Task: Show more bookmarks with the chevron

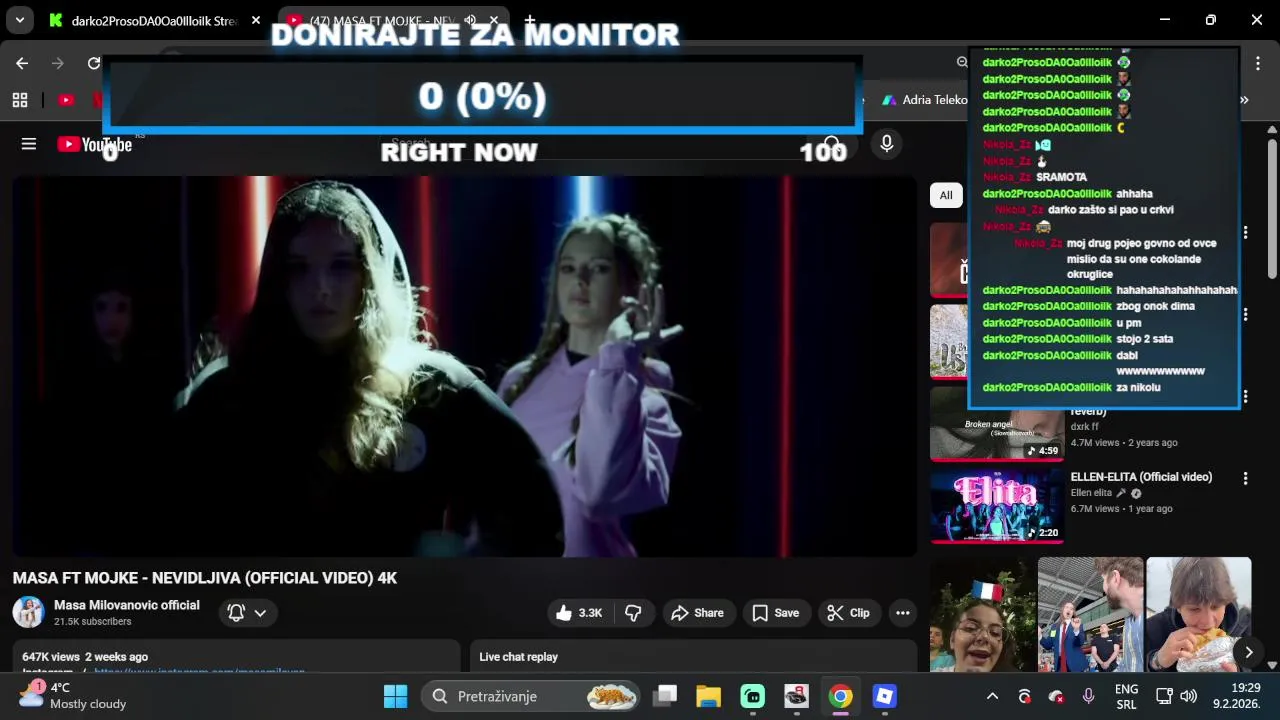Action: tap(1245, 100)
